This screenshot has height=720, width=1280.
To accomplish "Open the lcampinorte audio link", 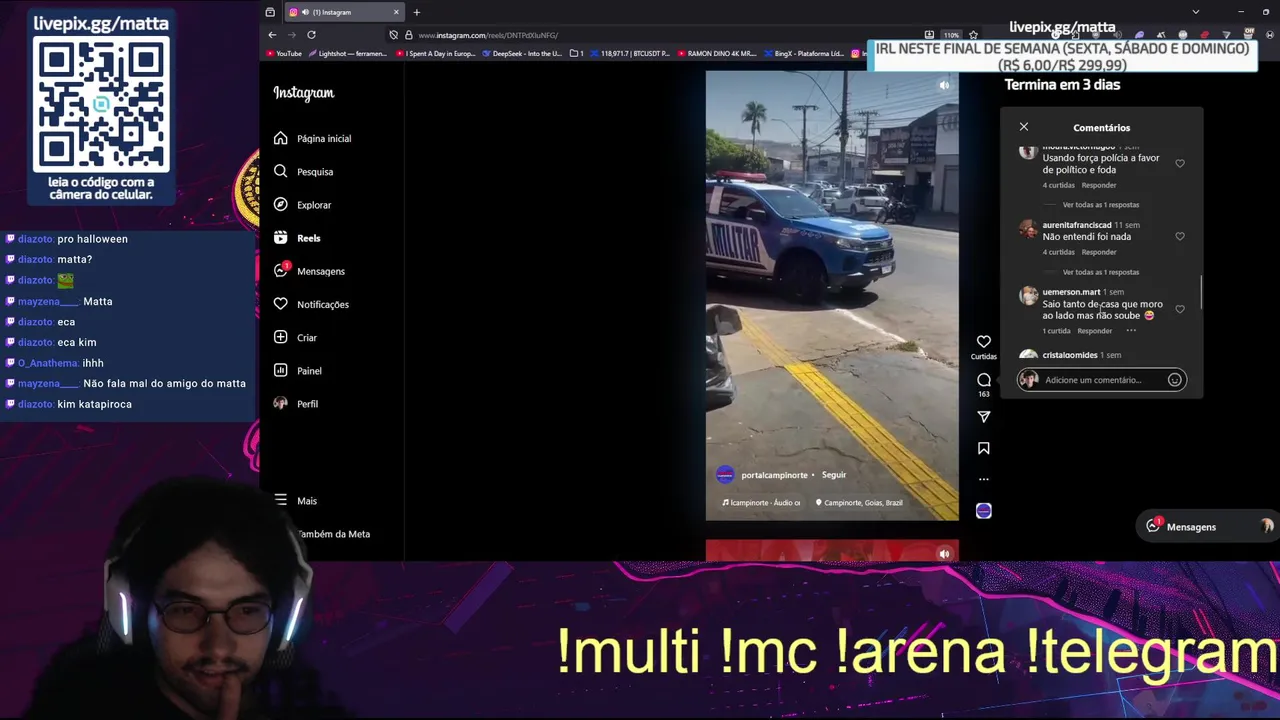I will pyautogui.click(x=762, y=503).
